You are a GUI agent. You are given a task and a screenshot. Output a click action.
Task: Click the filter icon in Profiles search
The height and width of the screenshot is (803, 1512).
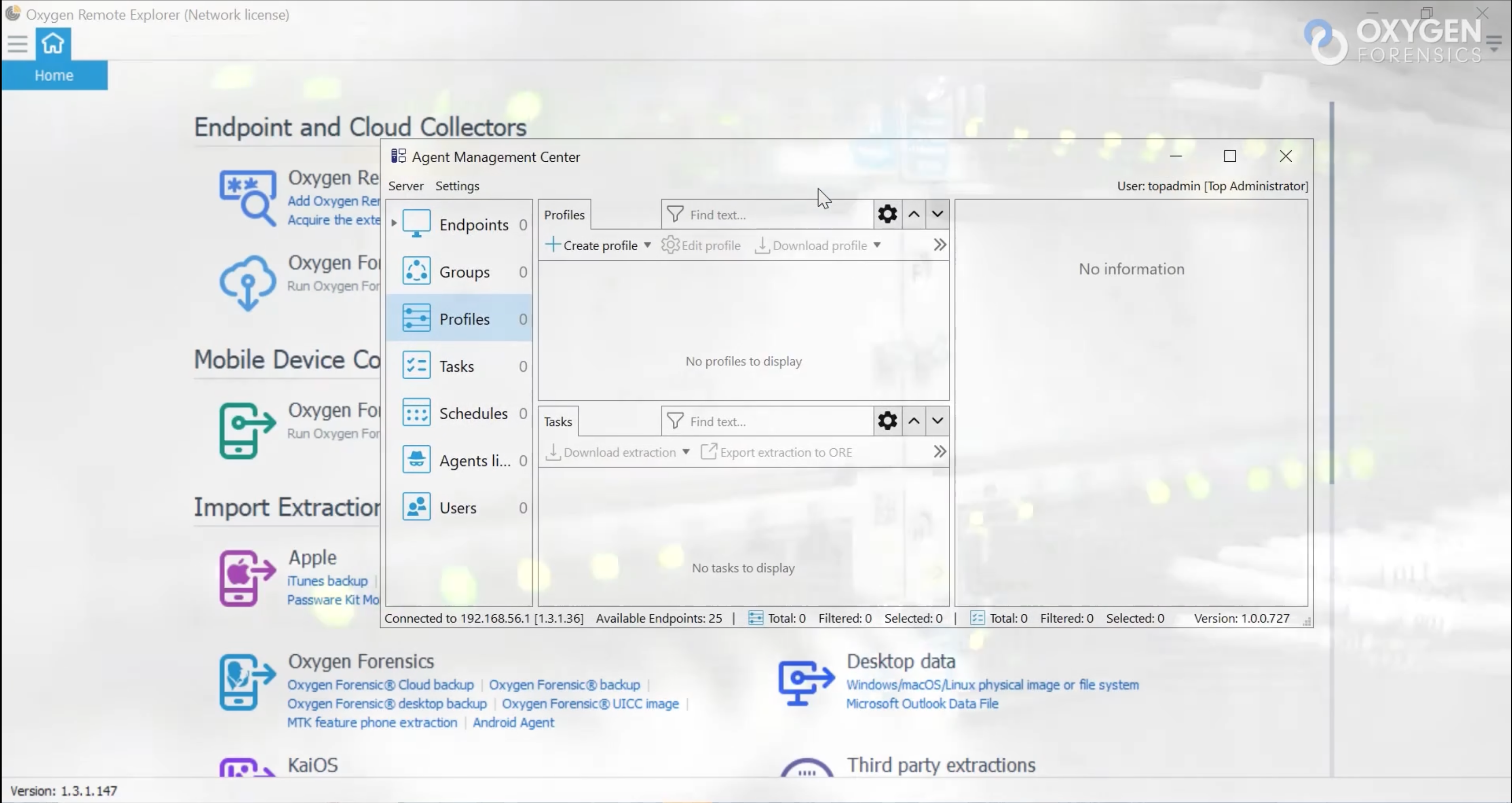(x=675, y=214)
